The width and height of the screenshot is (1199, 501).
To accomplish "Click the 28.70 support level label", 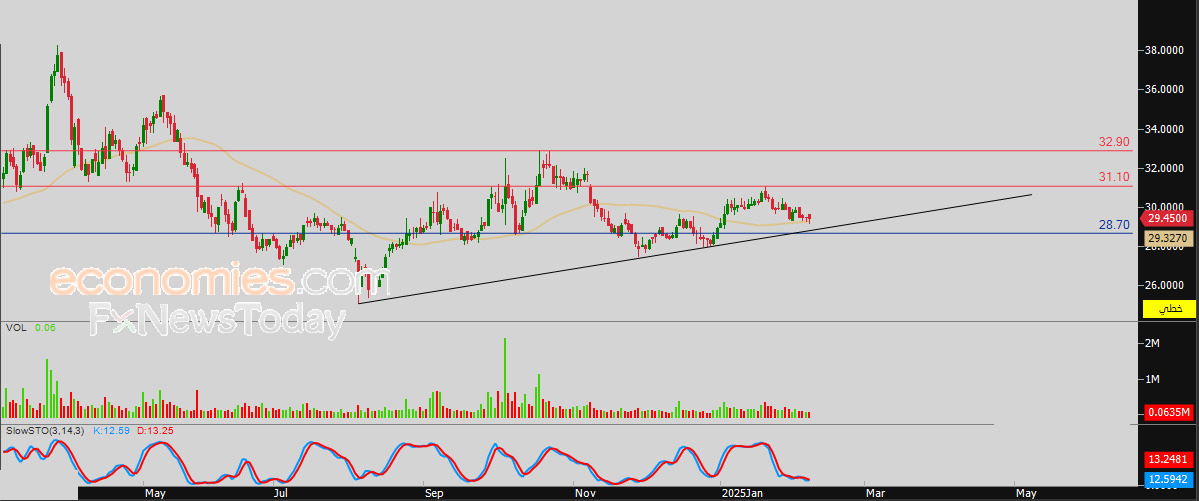I will pyautogui.click(x=1114, y=224).
